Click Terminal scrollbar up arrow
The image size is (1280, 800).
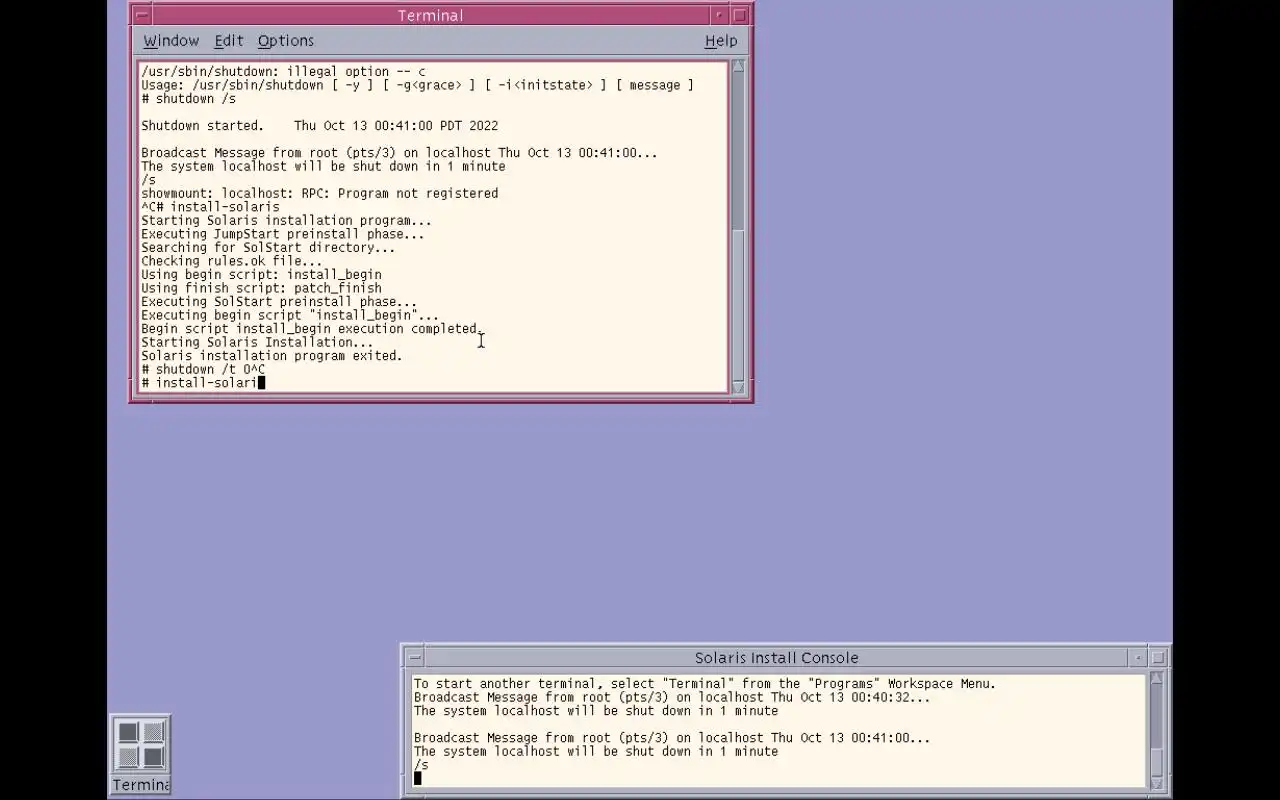click(x=738, y=66)
